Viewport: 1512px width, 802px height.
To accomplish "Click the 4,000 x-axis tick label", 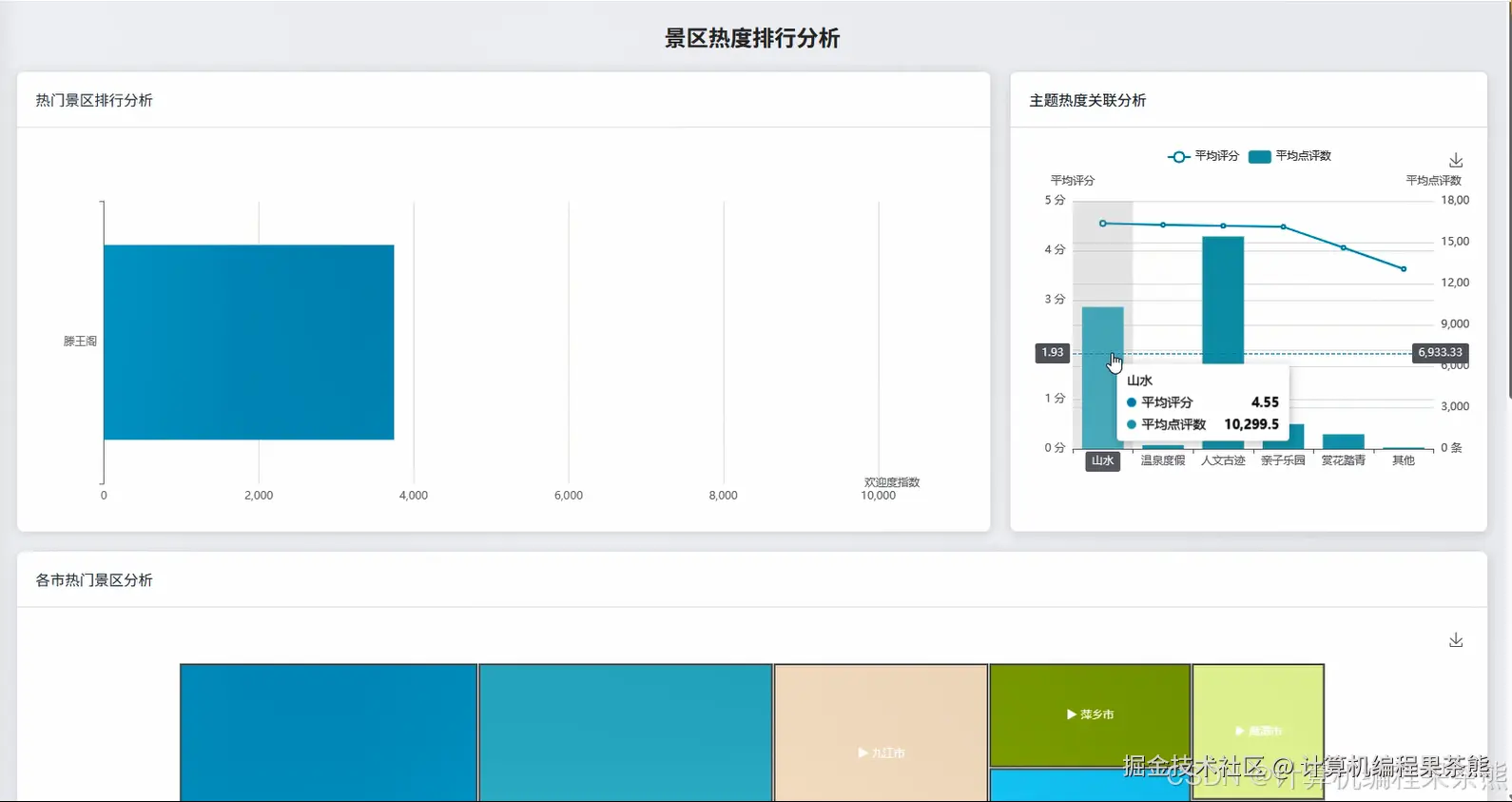I will (x=414, y=496).
